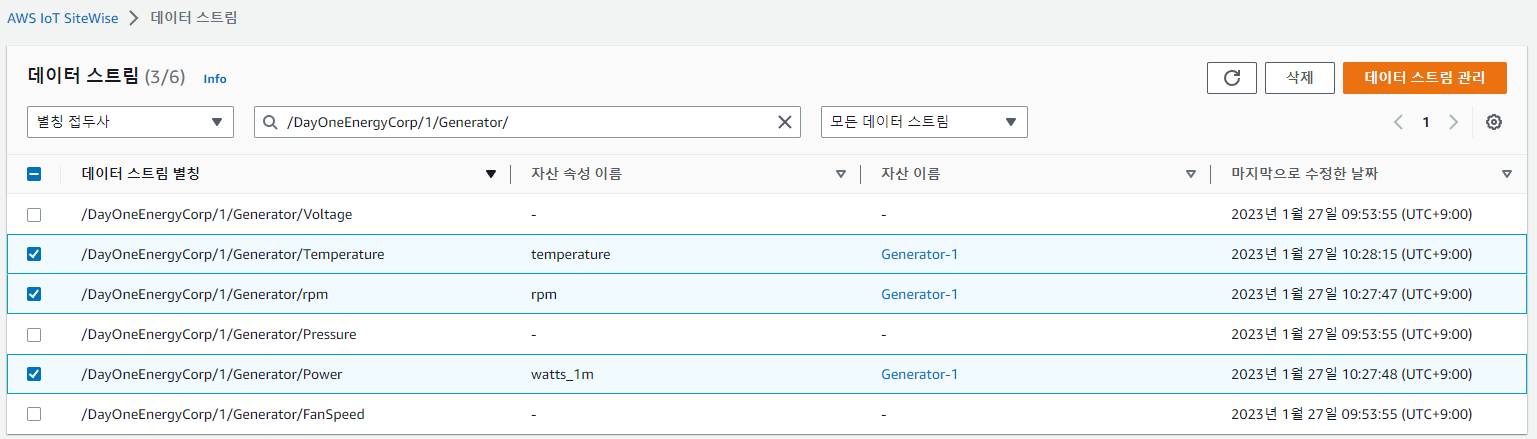The image size is (1537, 439).
Task: Refresh the data stream list
Action: 1232,78
